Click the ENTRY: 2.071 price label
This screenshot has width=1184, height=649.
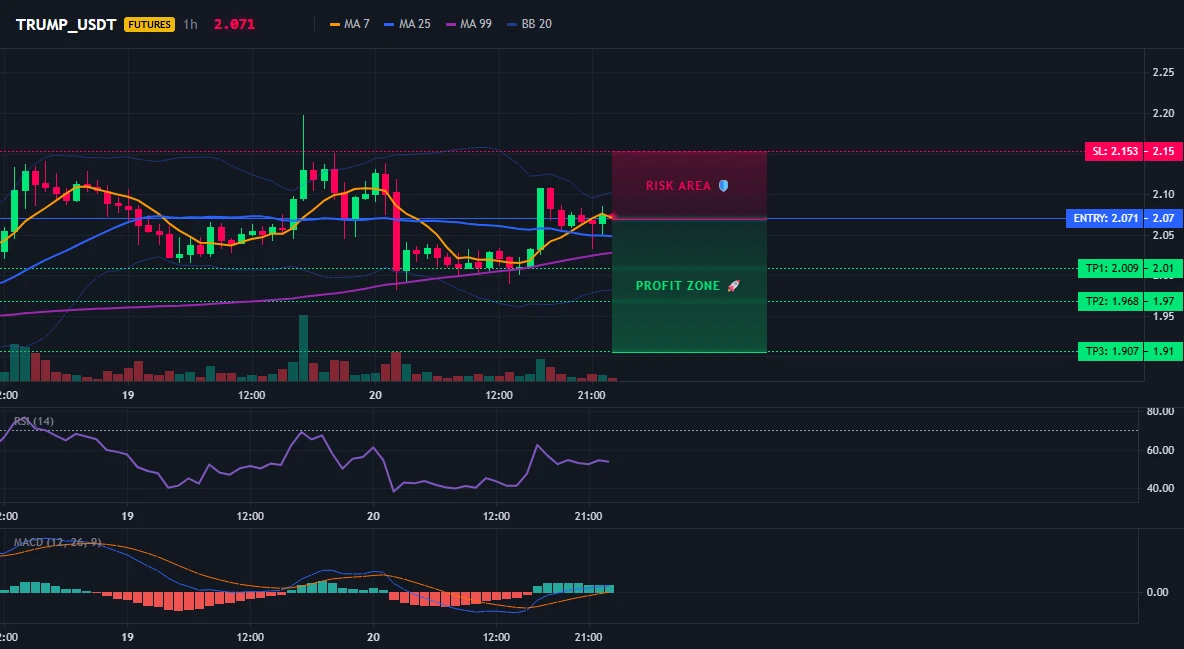tap(1105, 218)
